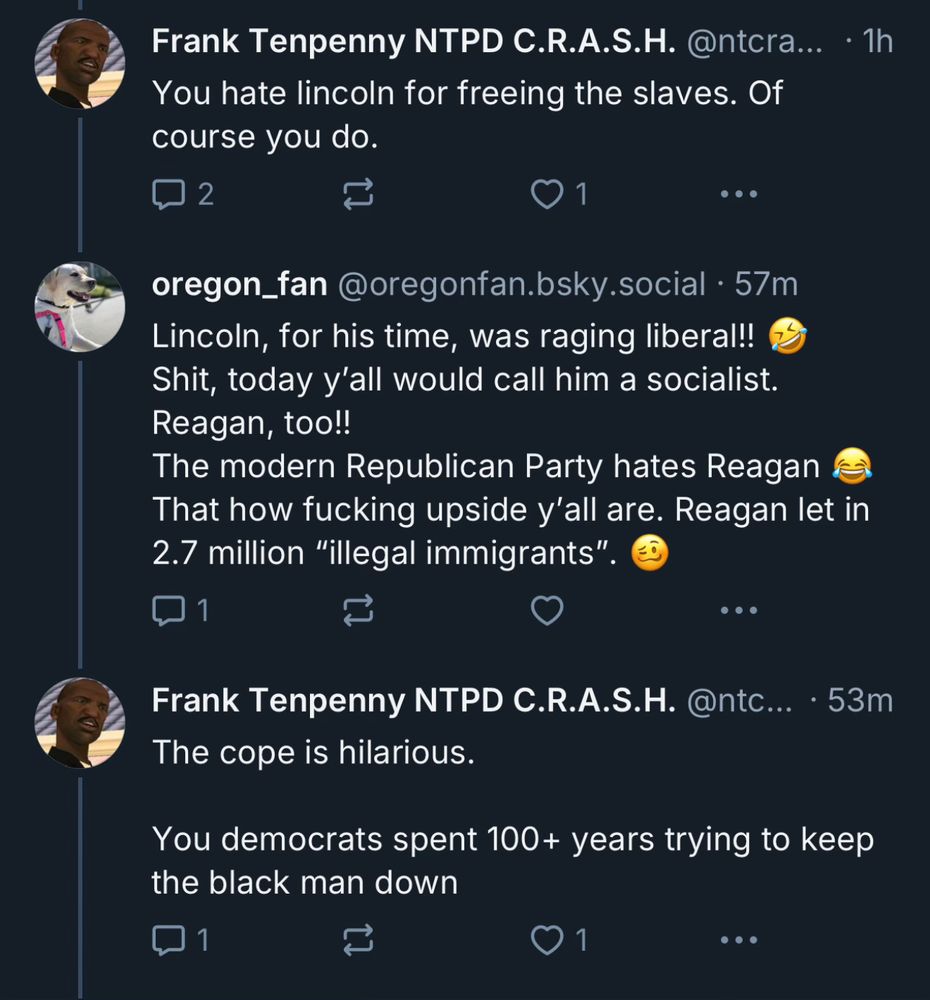Open more options on 'cope is hilarious' post
930x1000 pixels.
click(739, 939)
